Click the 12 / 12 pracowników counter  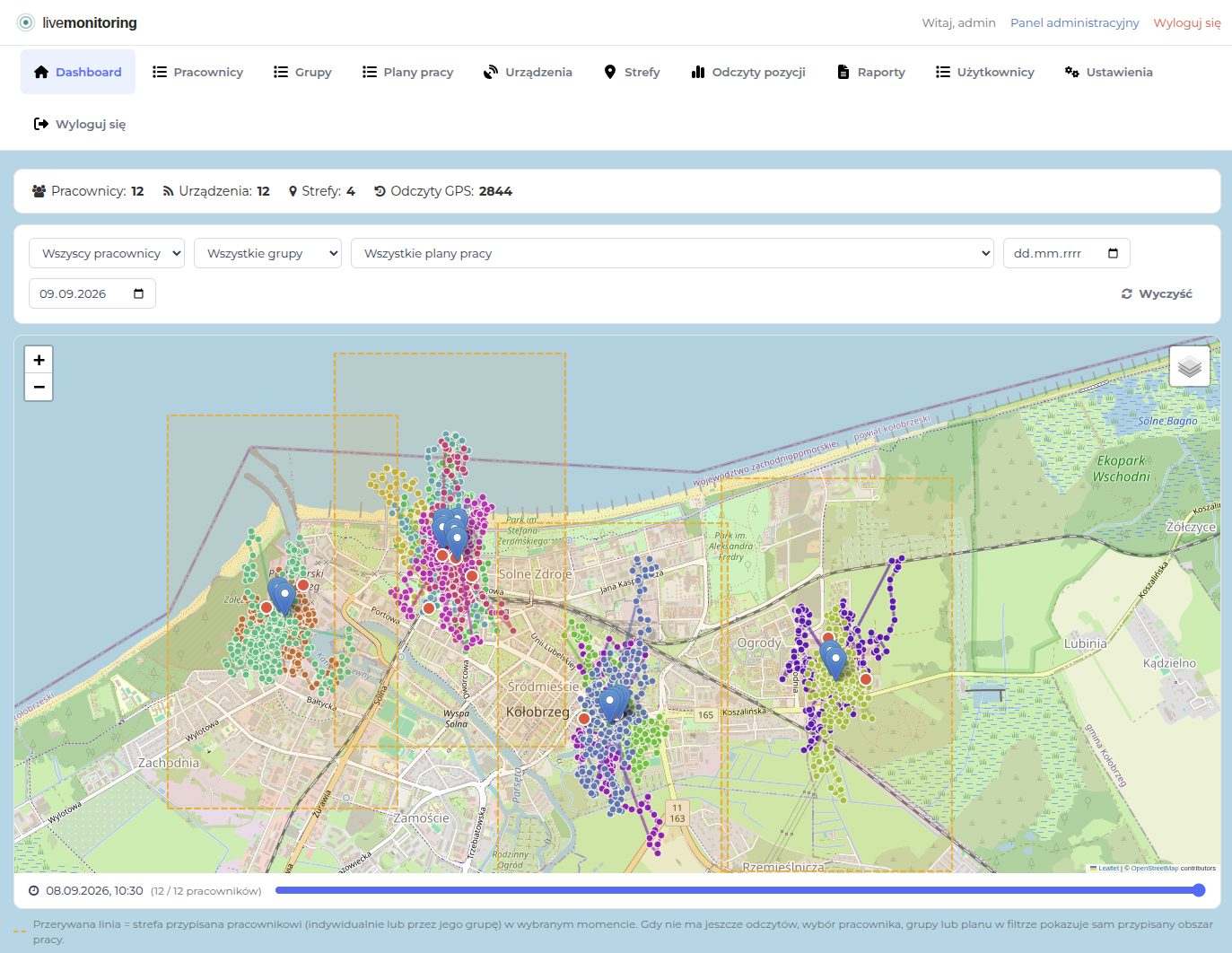[206, 891]
